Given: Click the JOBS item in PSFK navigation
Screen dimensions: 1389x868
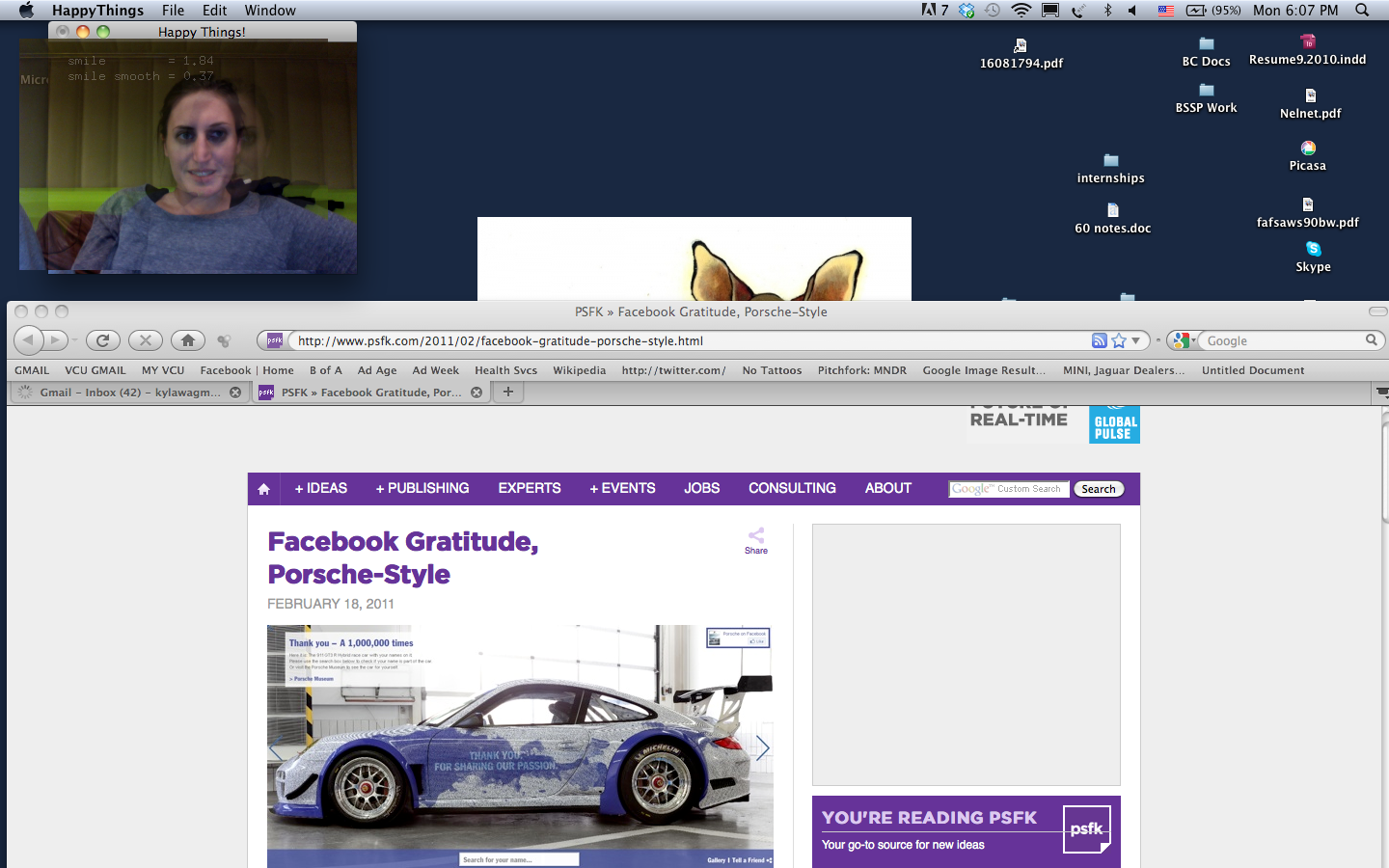Looking at the screenshot, I should pyautogui.click(x=701, y=489).
